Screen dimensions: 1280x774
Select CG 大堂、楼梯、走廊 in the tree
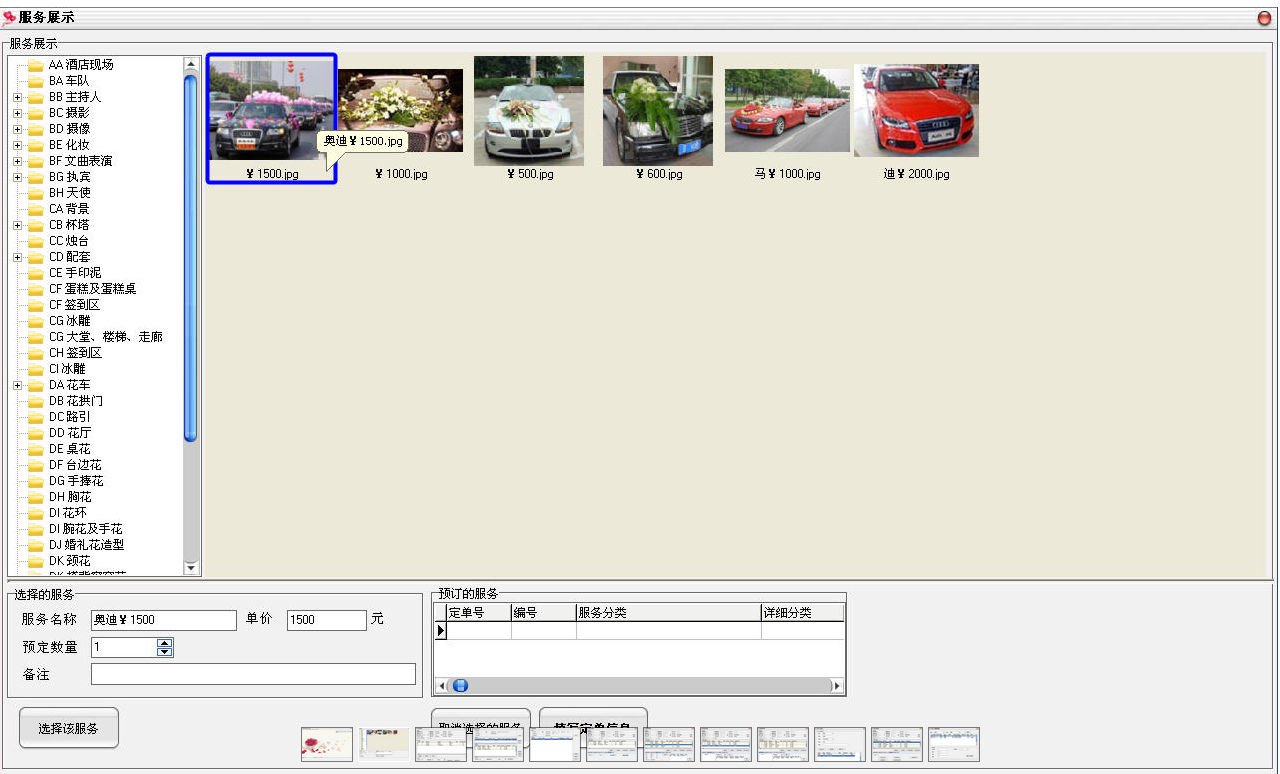(105, 337)
